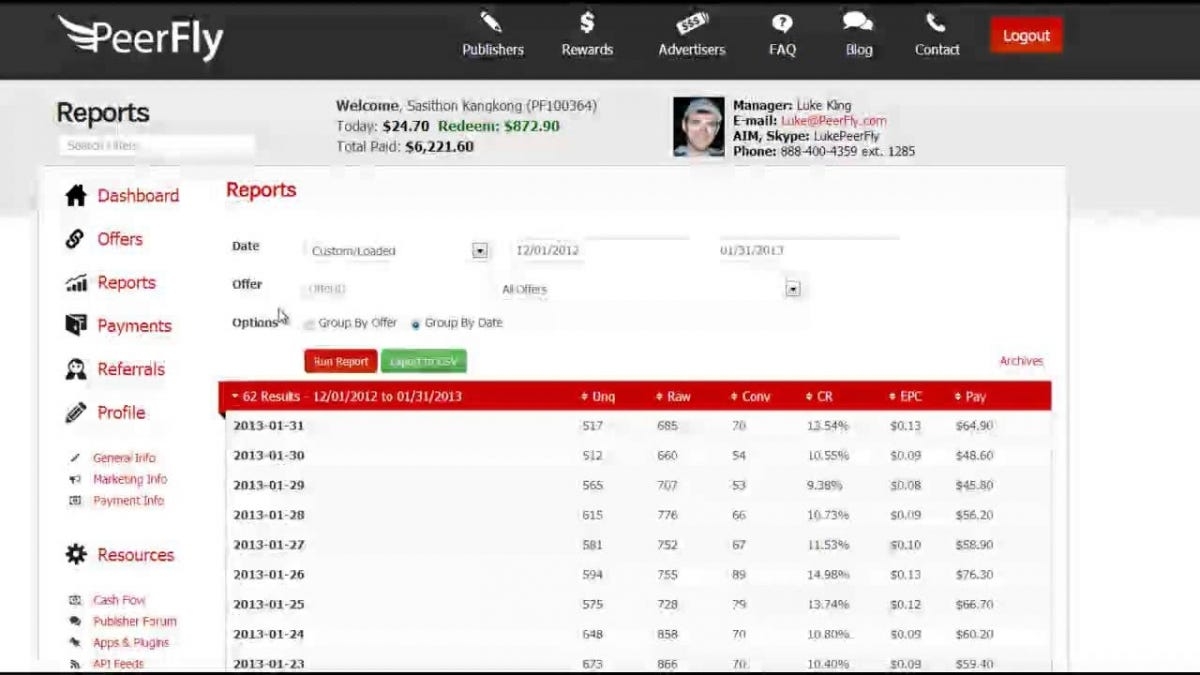Viewport: 1200px width, 675px height.
Task: Open Referrals from the sidebar
Action: click(x=130, y=369)
